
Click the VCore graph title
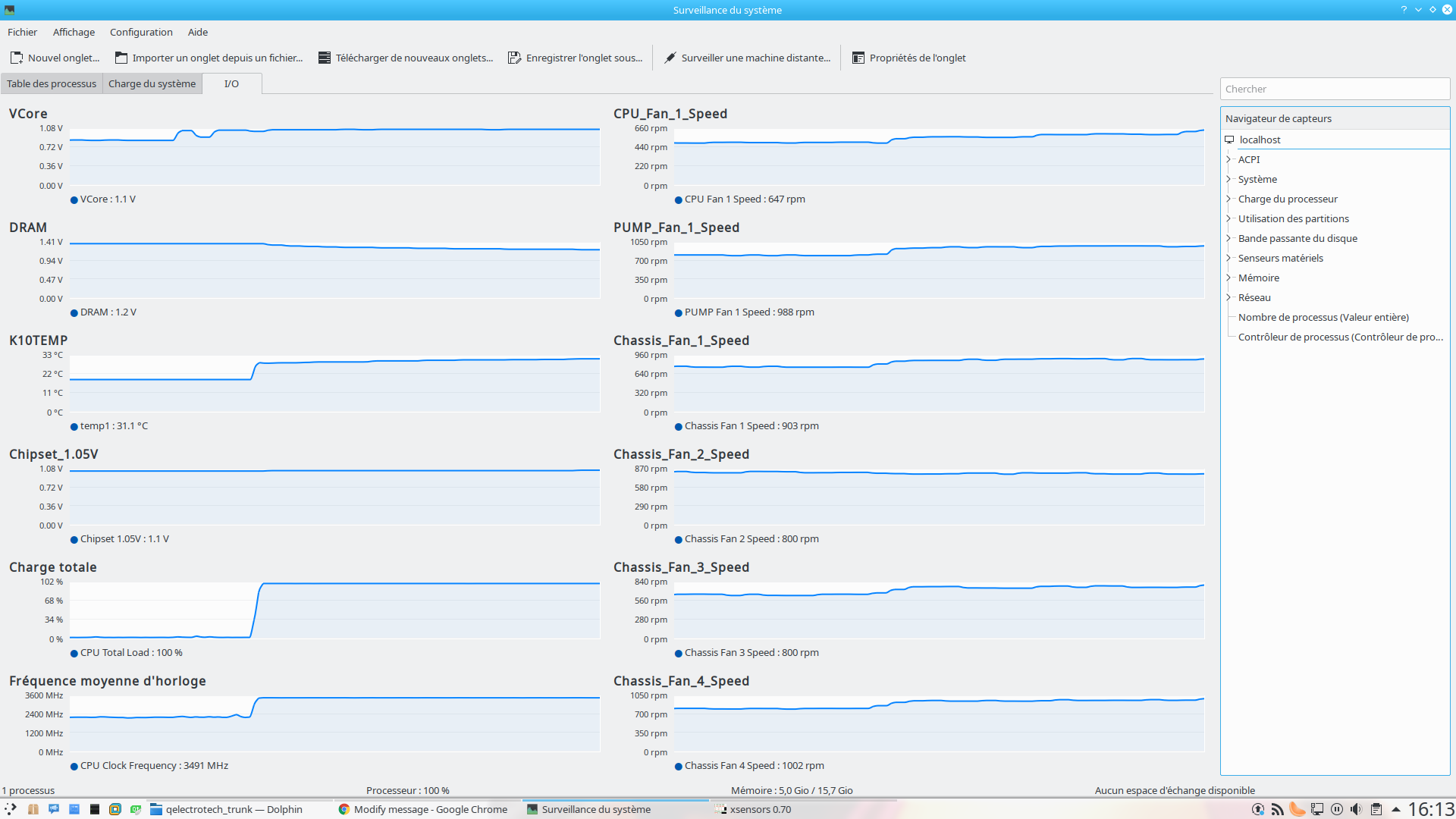point(28,114)
